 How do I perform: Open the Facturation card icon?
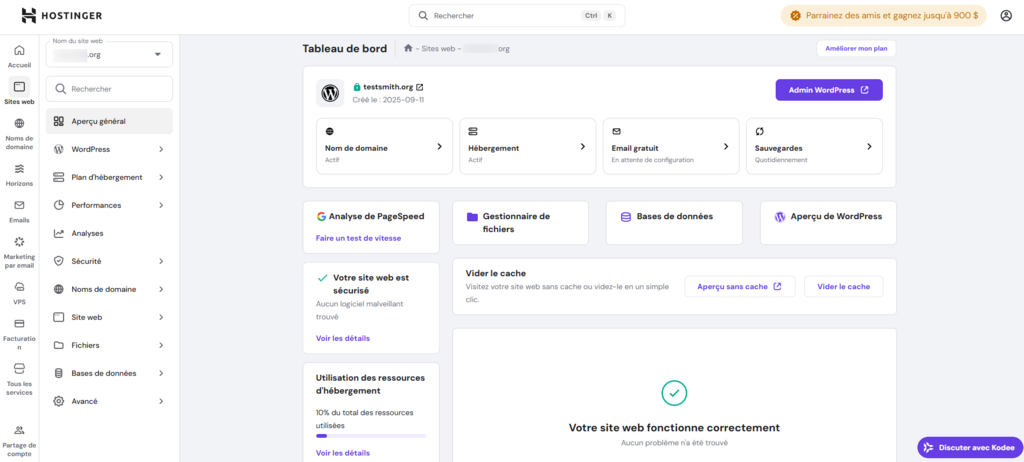(x=19, y=324)
